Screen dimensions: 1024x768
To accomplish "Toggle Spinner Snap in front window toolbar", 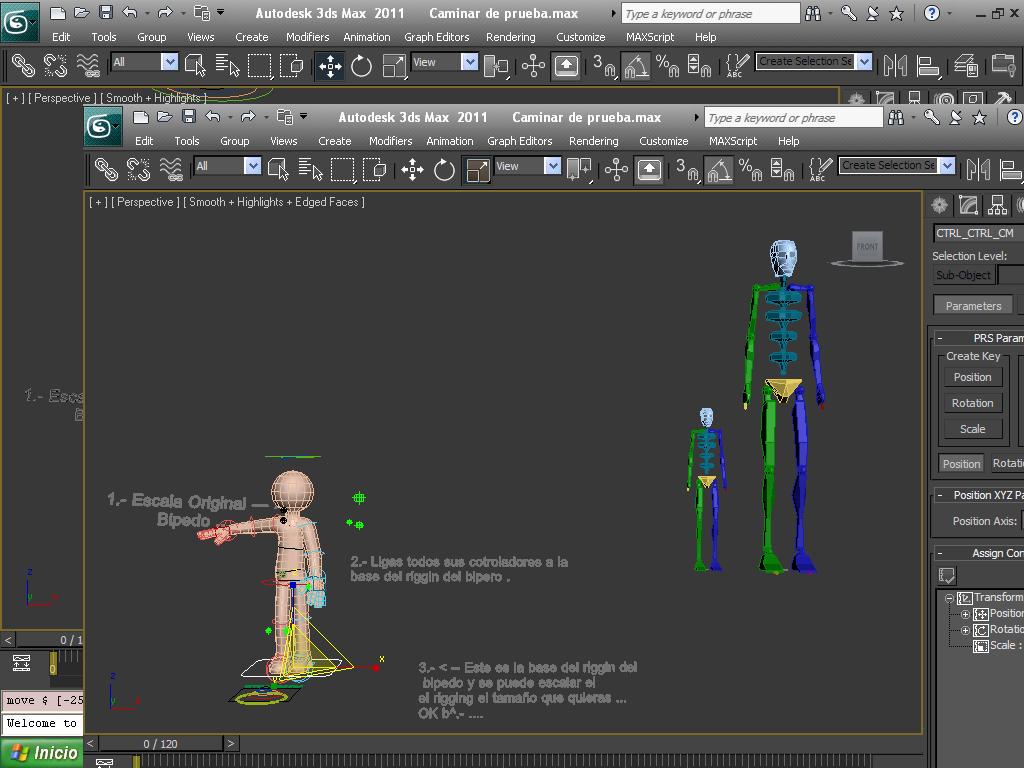I will click(x=782, y=170).
